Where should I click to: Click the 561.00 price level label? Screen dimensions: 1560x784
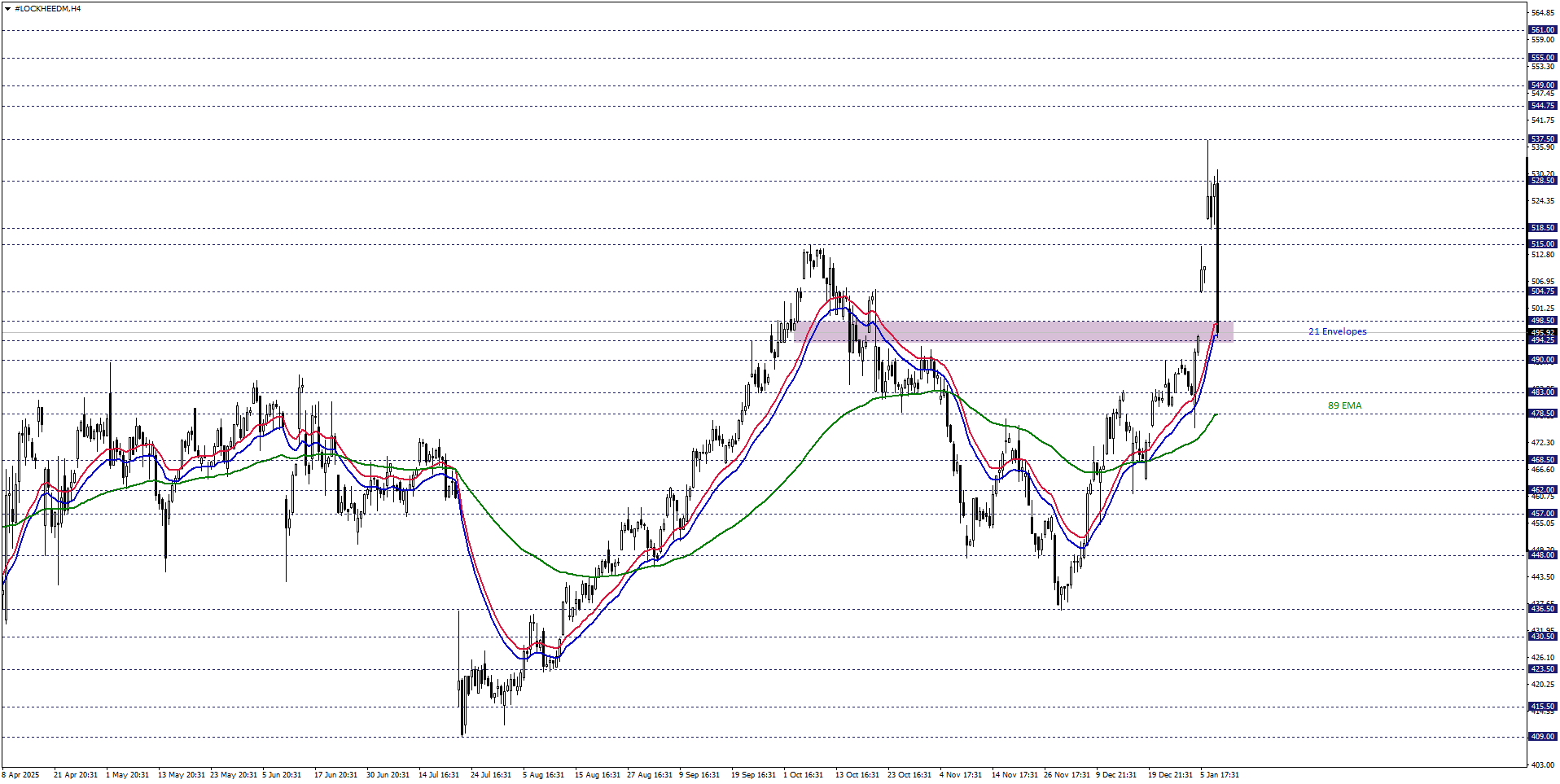point(1542,30)
